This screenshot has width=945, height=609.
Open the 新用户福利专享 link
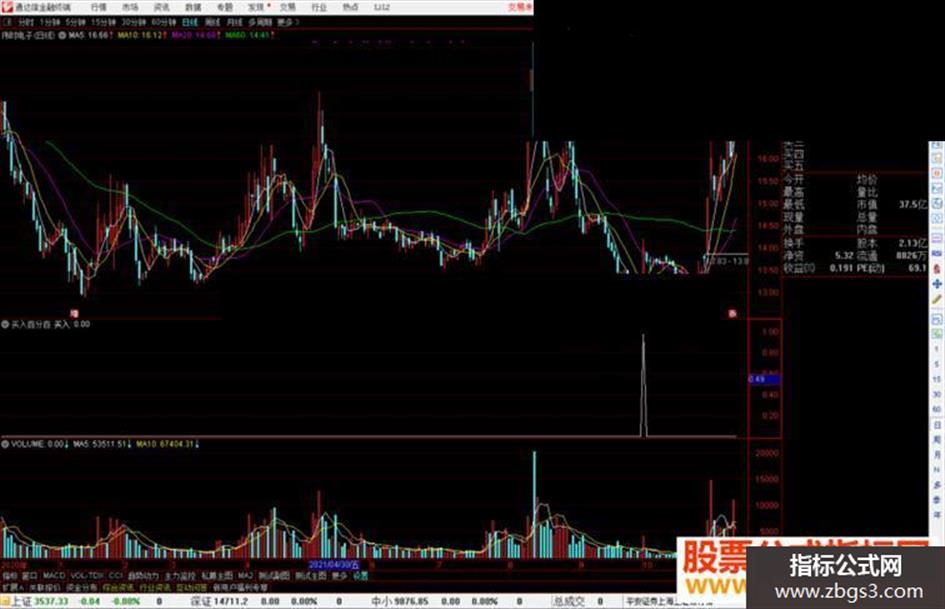tap(240, 587)
